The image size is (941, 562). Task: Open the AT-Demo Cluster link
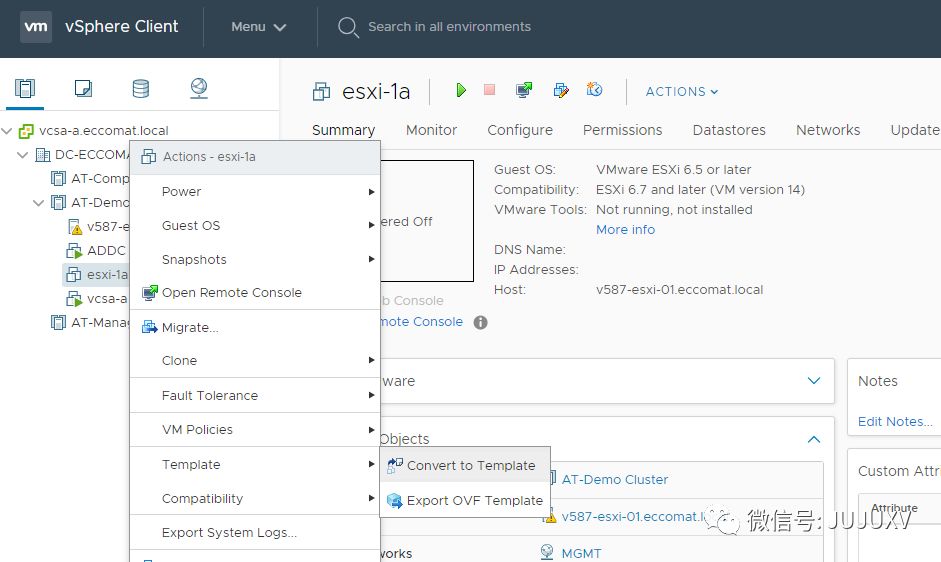(614, 479)
